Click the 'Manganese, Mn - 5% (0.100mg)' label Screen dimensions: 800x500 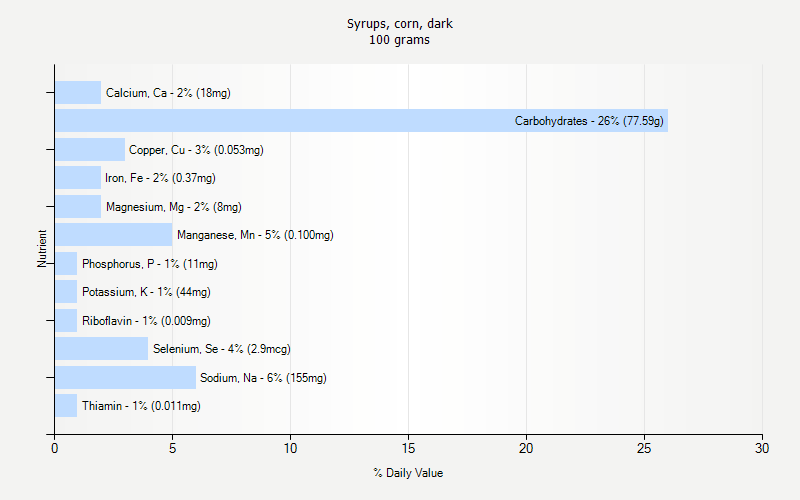255,235
